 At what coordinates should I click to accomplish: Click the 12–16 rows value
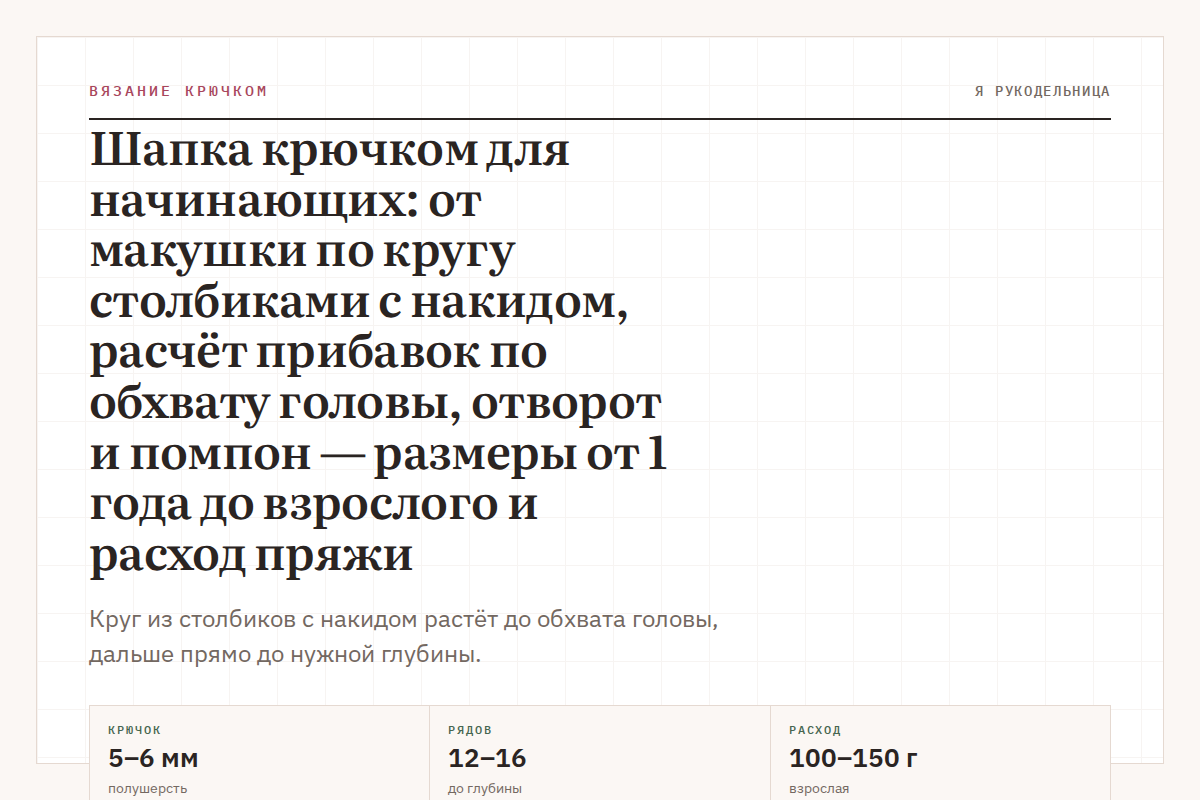[487, 758]
